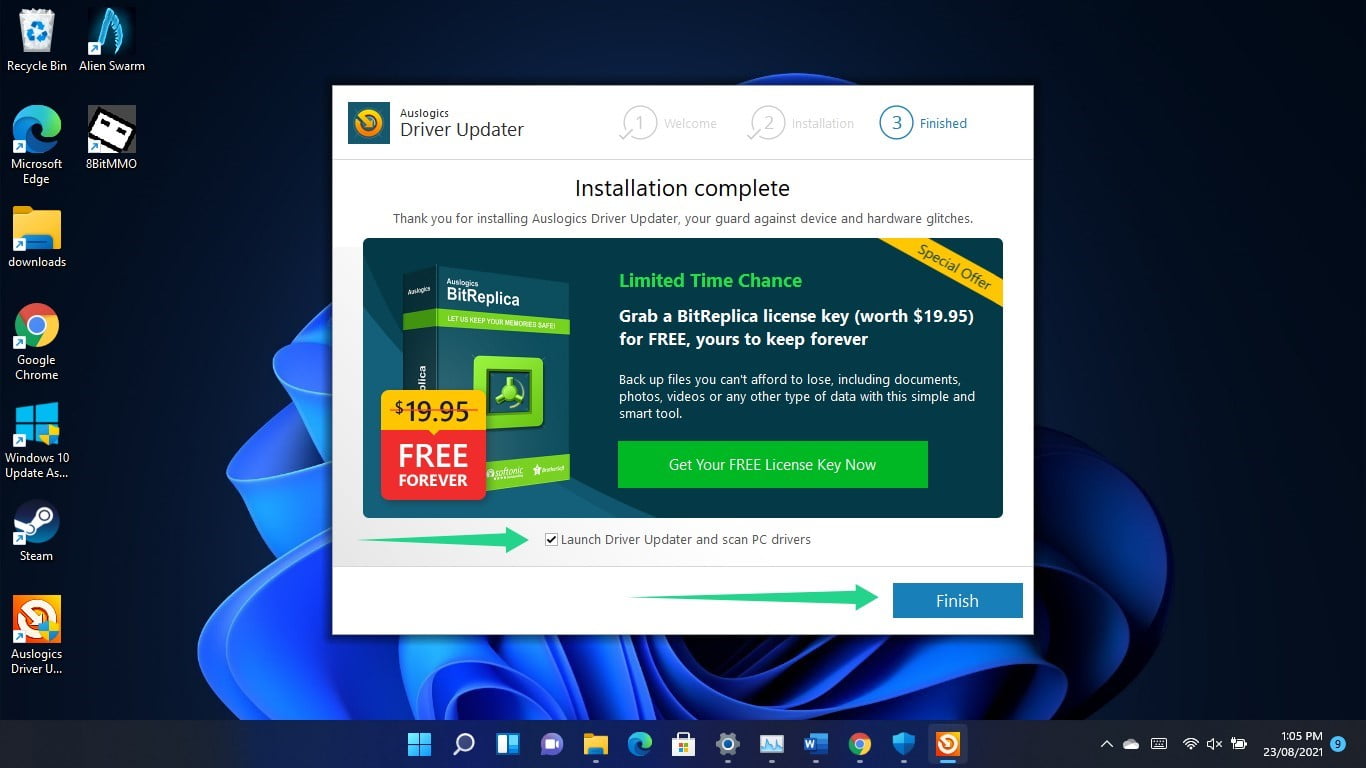Open Microsoft Store from the taskbar

(x=683, y=744)
